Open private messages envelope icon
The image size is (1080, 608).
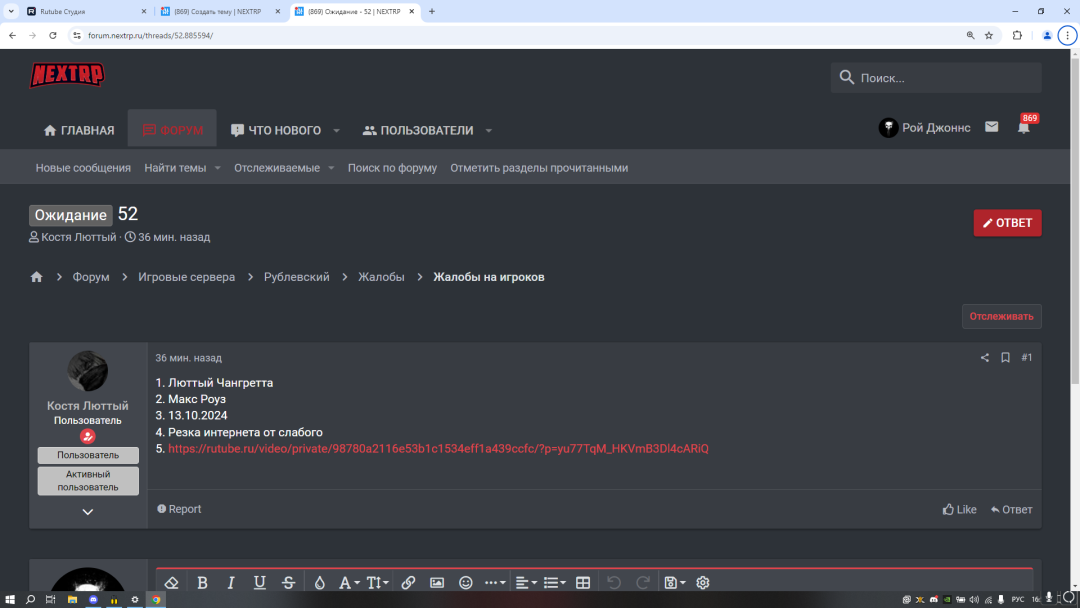(991, 127)
